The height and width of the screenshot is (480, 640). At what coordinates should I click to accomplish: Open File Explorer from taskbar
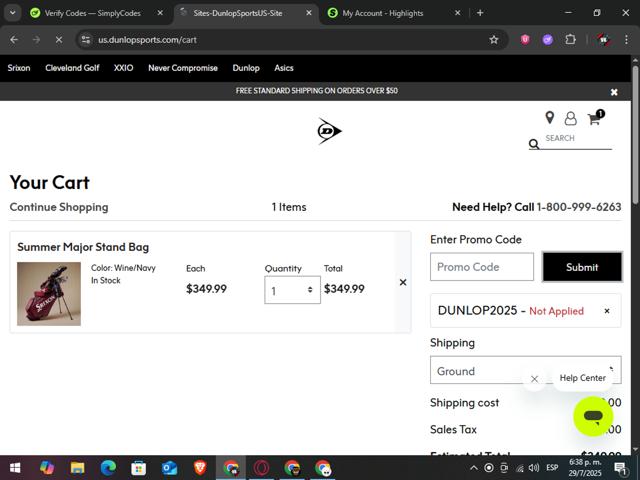77,468
